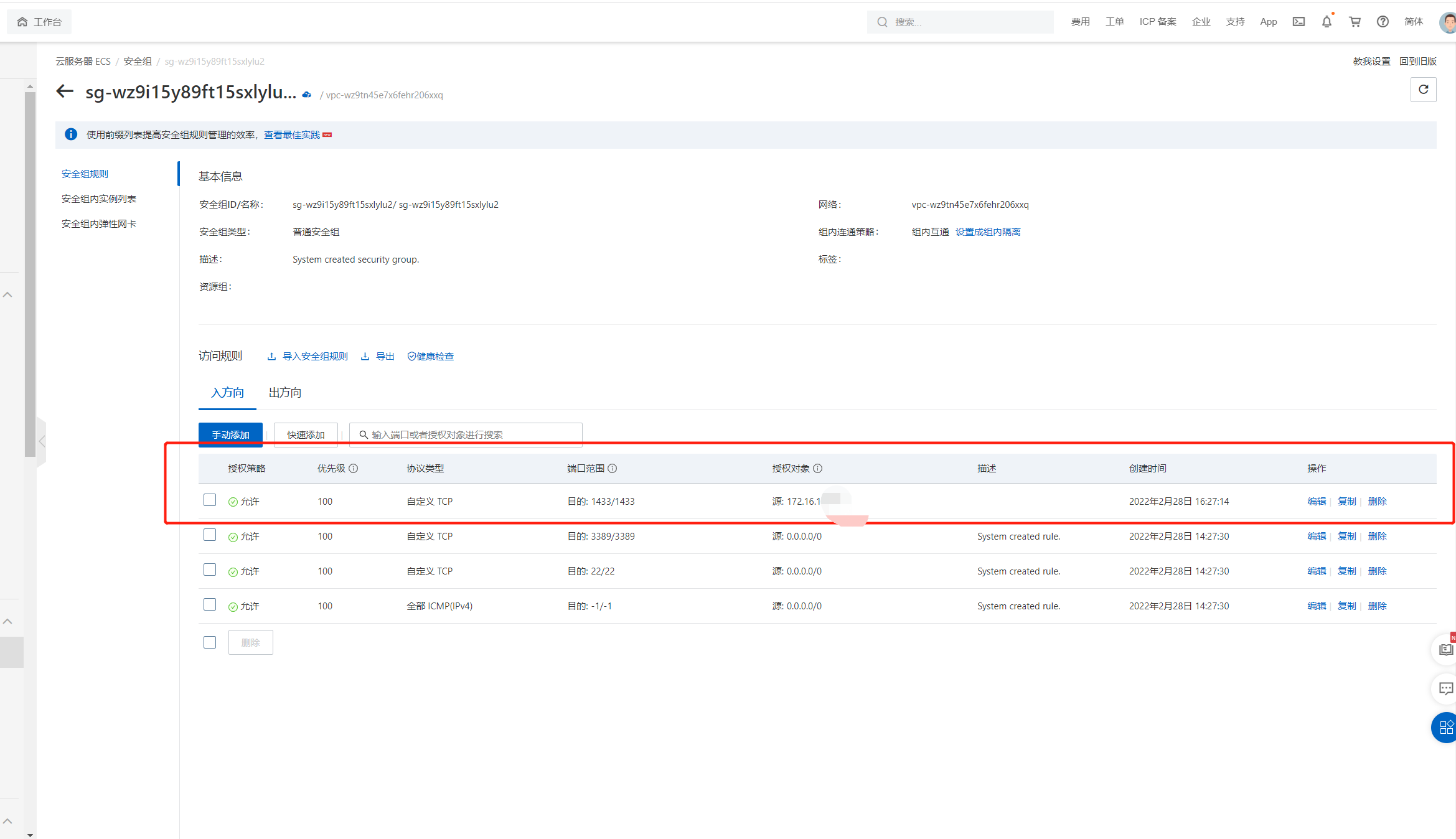This screenshot has width=1456, height=839.
Task: Switch to the 入方向 tab
Action: 227,393
